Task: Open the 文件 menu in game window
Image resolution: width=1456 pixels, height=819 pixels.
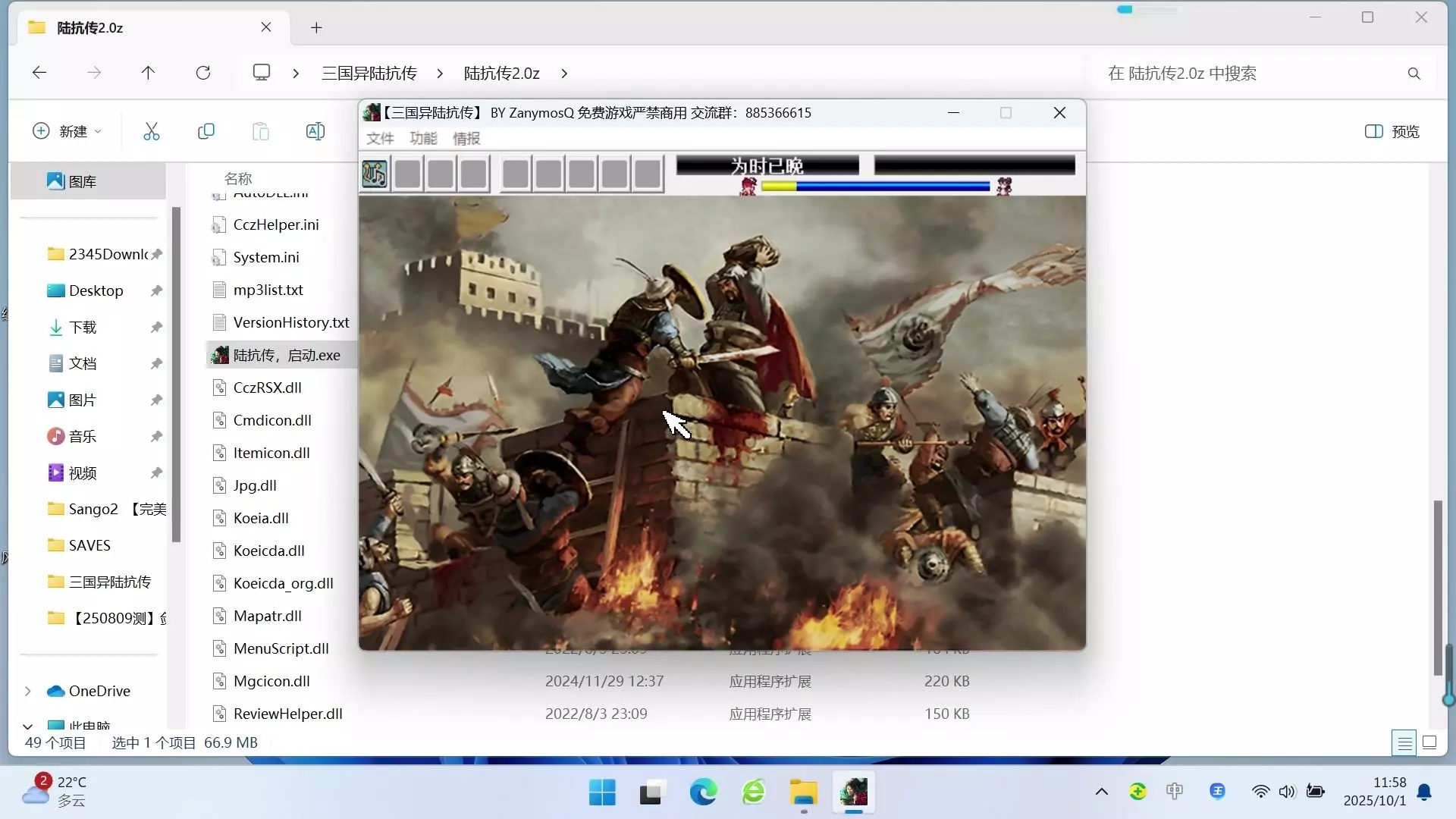Action: click(380, 138)
